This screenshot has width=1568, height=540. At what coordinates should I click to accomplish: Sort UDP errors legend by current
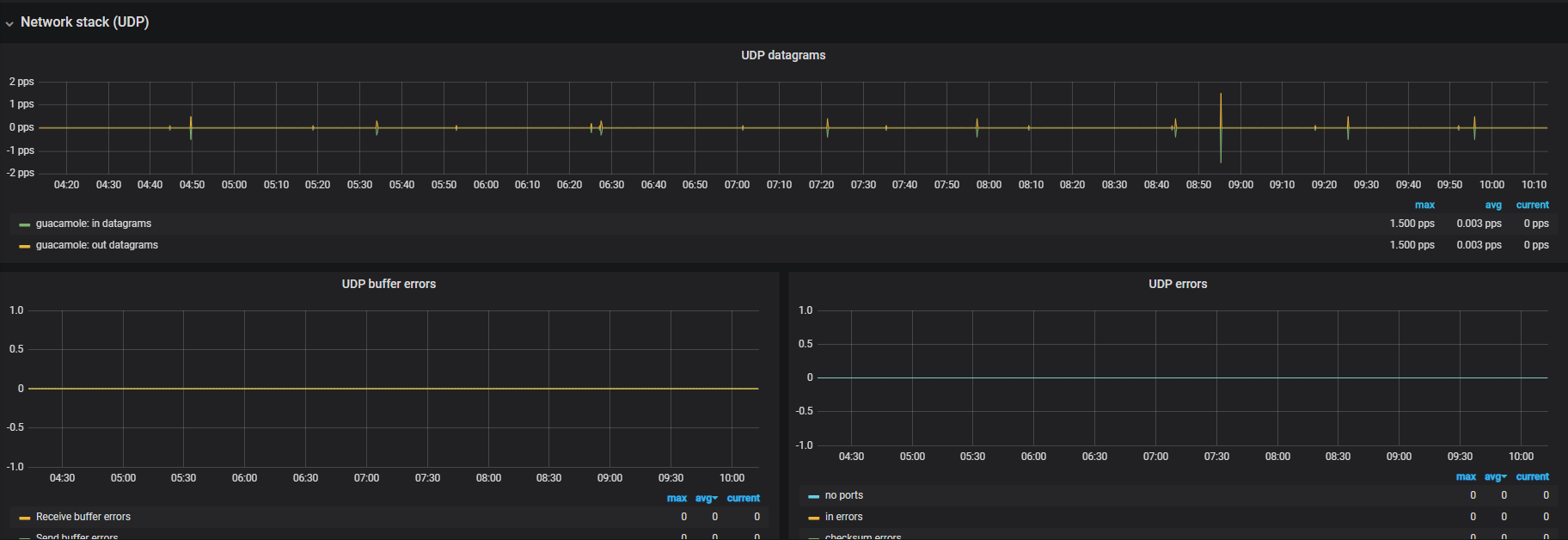[x=1532, y=476]
